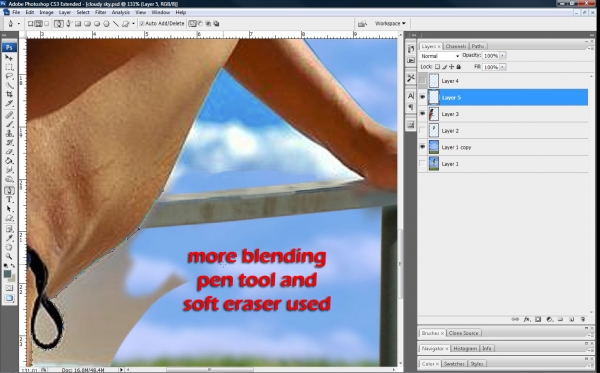Open the shape geometry options arrow
The width and height of the screenshot is (600, 373).
click(x=133, y=24)
